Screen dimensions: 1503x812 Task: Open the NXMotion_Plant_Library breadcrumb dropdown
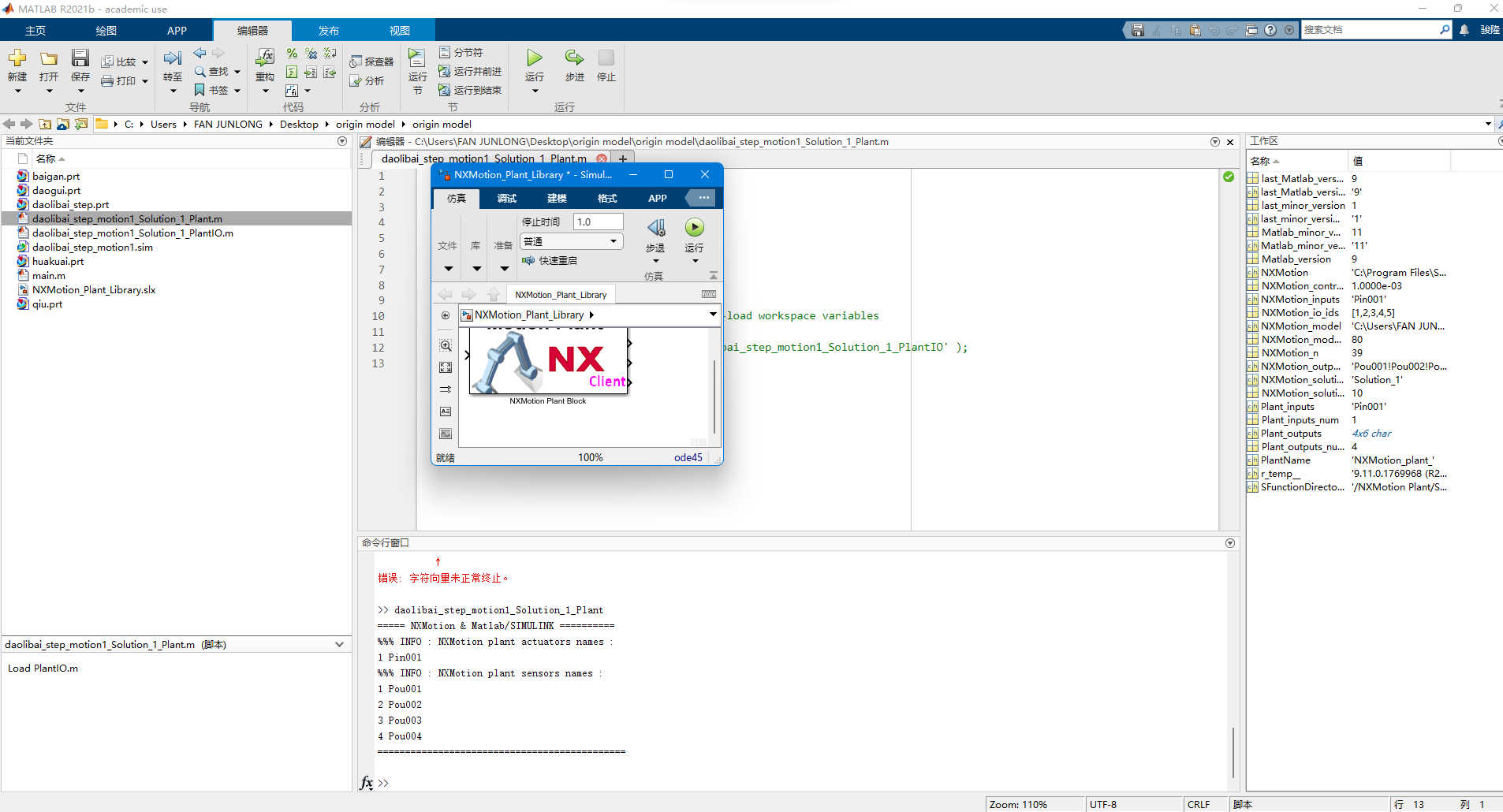[x=712, y=315]
